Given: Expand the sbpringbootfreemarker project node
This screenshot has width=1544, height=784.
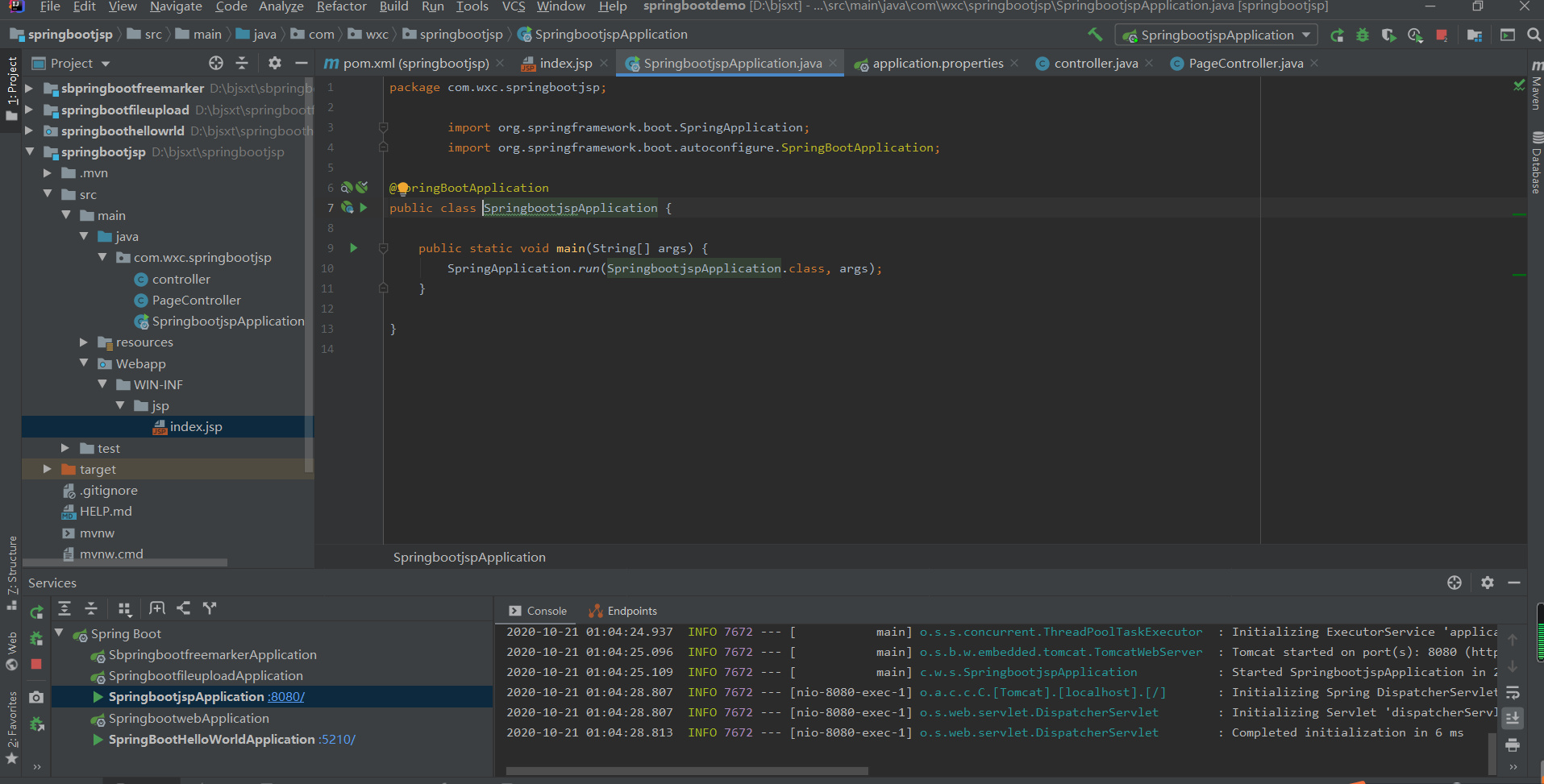Looking at the screenshot, I should [29, 88].
